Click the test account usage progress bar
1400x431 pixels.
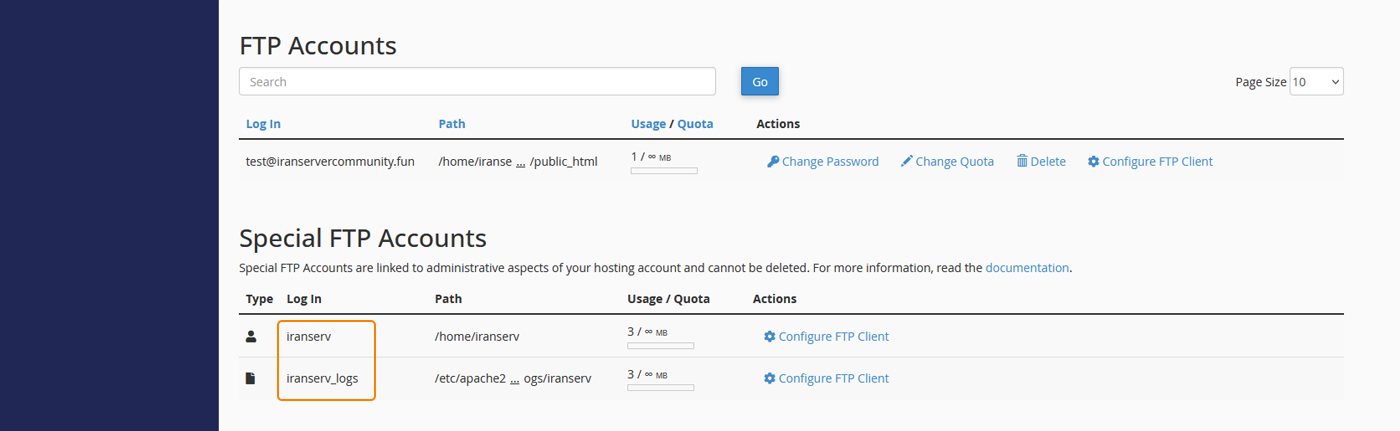tap(663, 171)
